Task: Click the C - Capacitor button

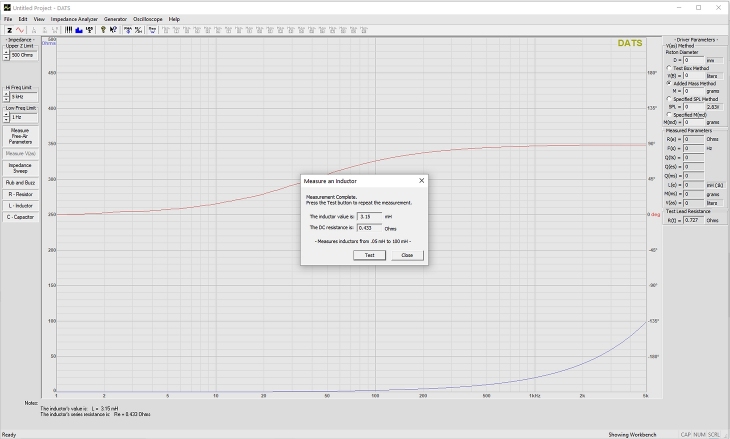Action: (20, 216)
